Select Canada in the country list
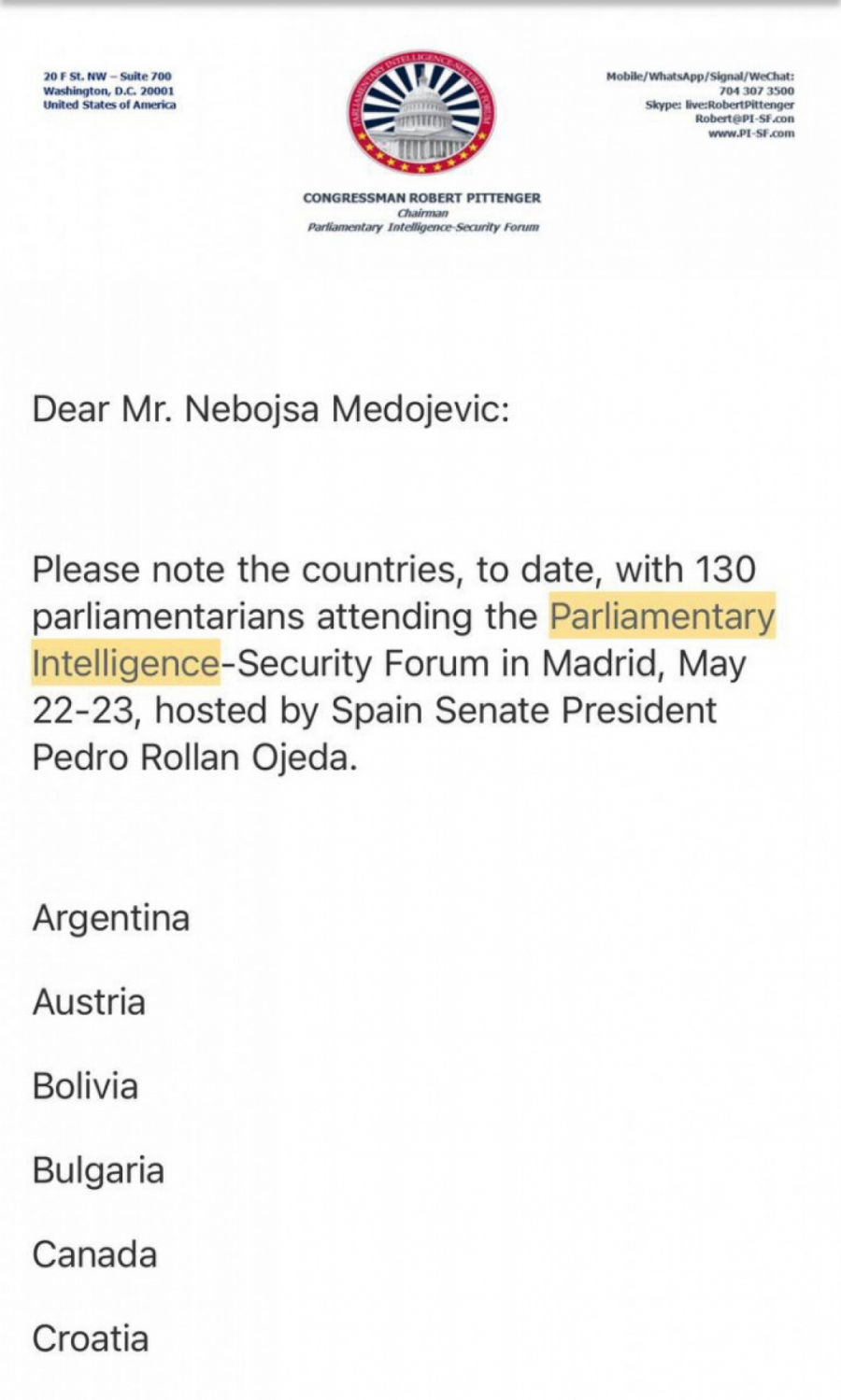 point(94,1254)
